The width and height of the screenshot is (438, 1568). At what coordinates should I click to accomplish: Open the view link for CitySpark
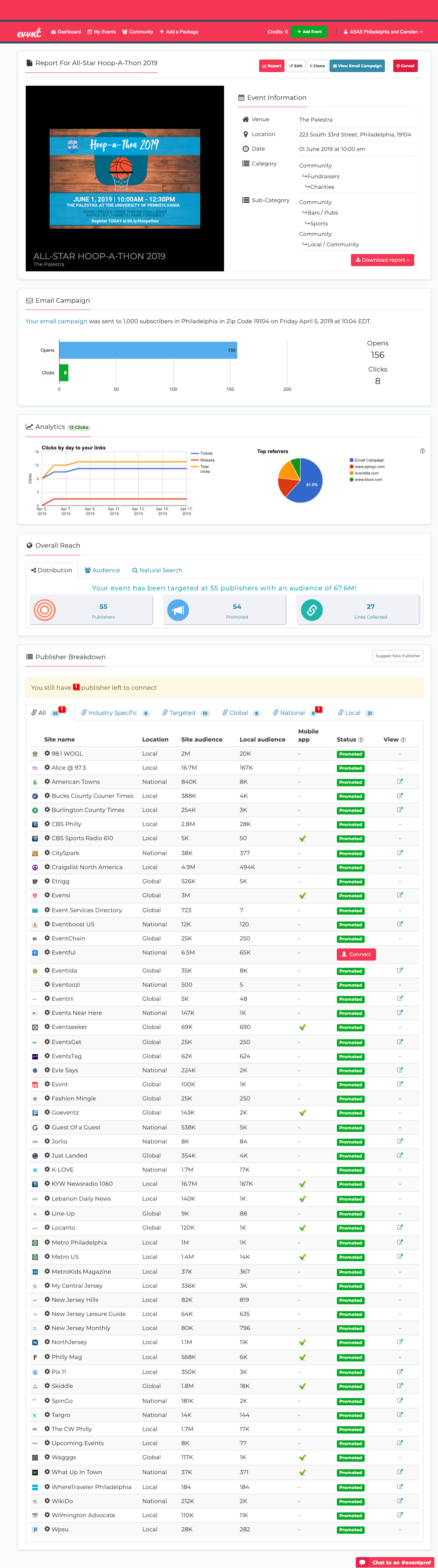400,853
